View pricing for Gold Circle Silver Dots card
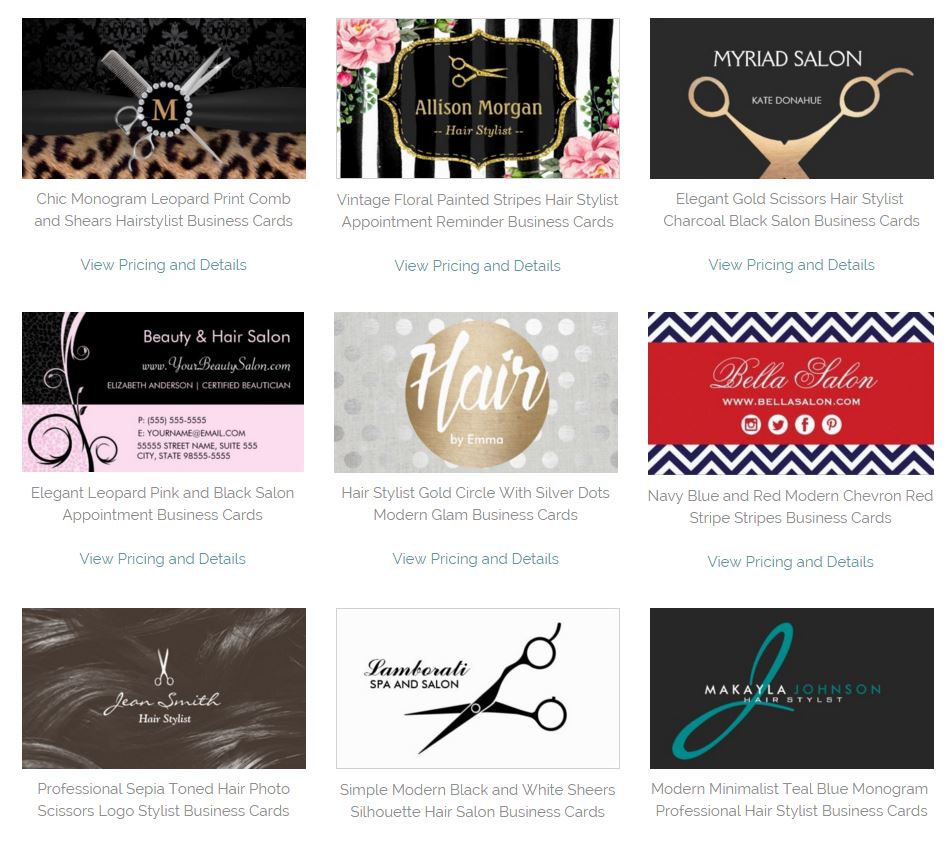The image size is (952, 844). 475,559
